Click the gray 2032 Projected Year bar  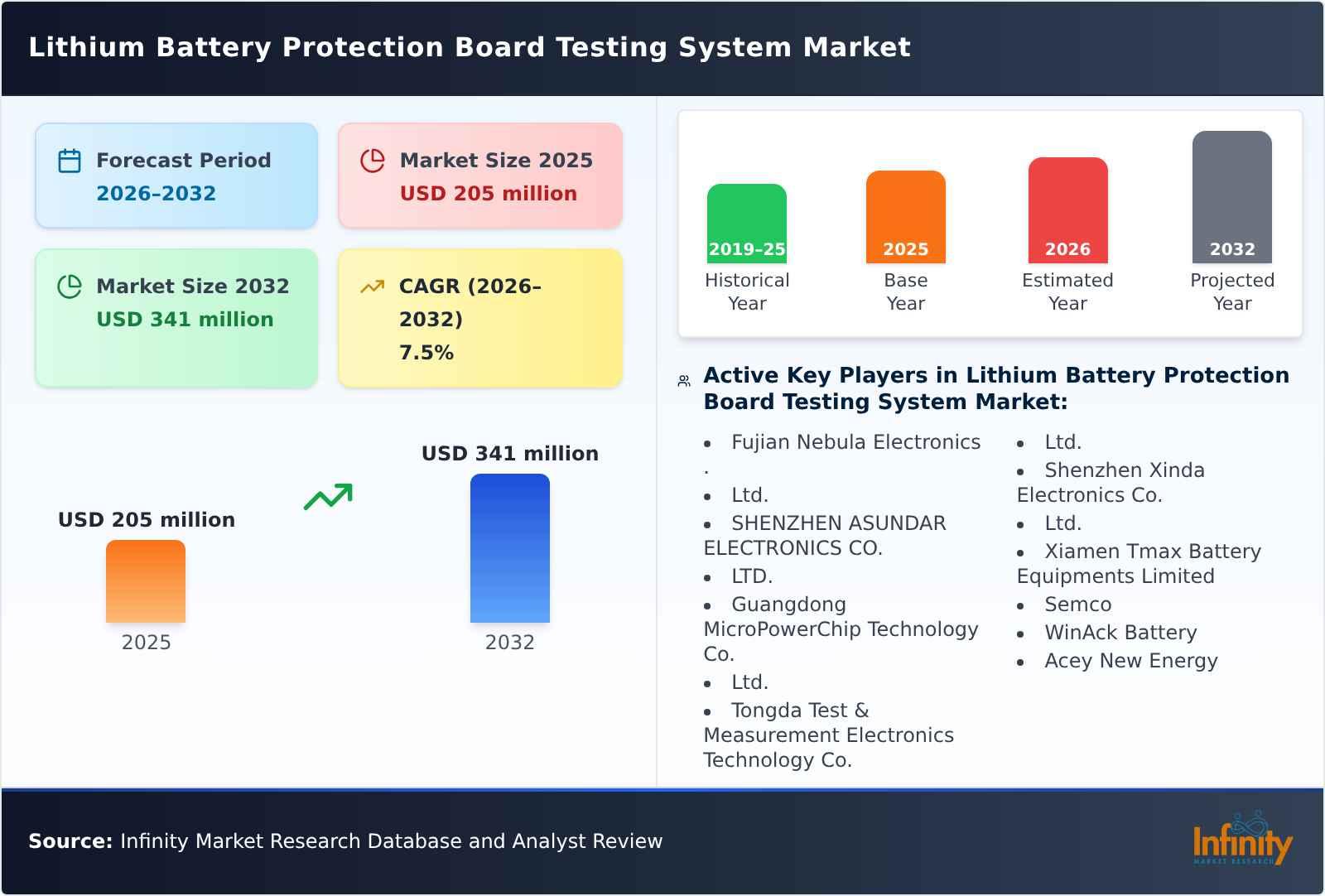(x=1231, y=195)
